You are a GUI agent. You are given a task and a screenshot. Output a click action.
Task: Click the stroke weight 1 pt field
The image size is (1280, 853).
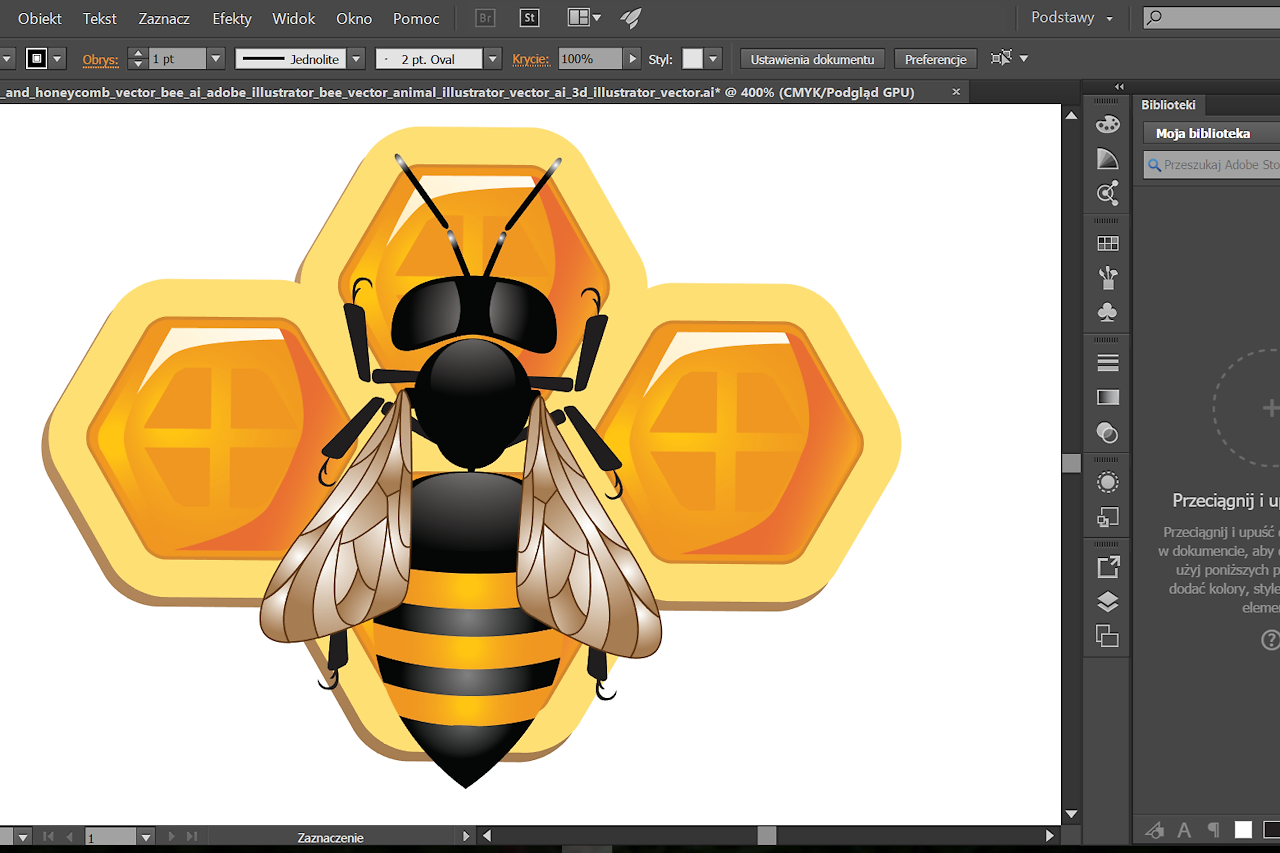(177, 59)
